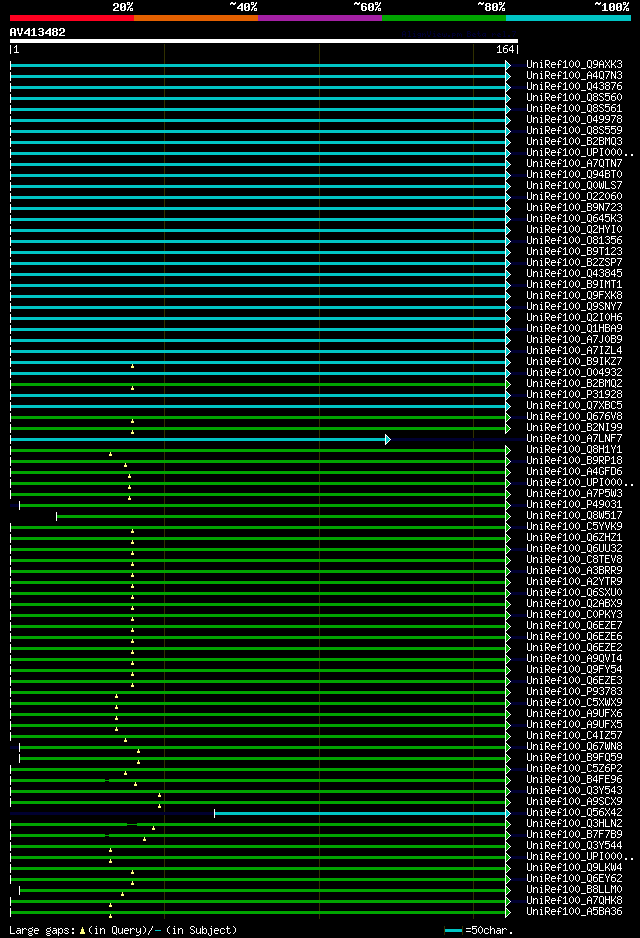The width and height of the screenshot is (640, 938).
Task: Click the arrowhead ending the A5BA36 alignment
Action: [508, 912]
